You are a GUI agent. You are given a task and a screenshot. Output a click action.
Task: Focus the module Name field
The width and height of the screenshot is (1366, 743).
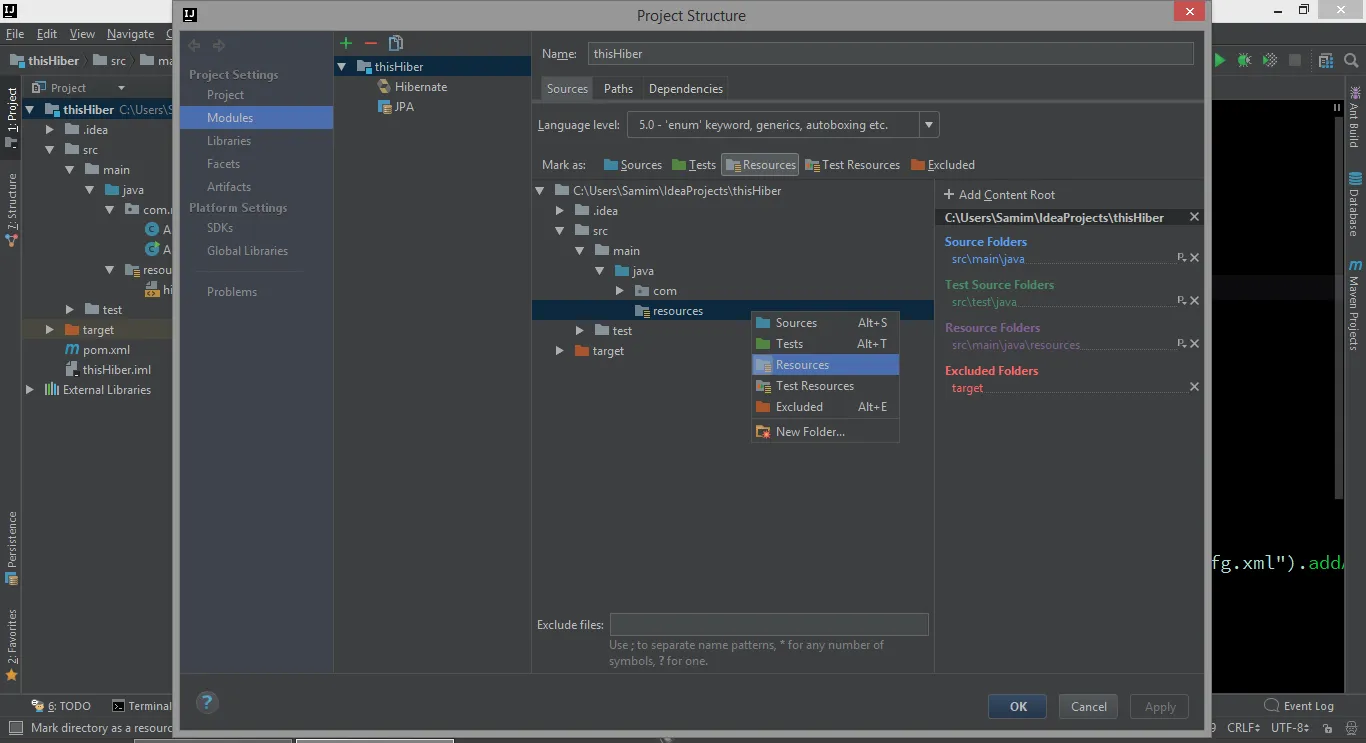pos(890,54)
